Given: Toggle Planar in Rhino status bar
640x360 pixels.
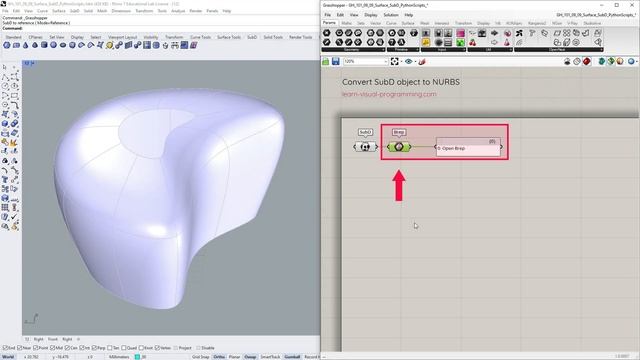Looking at the screenshot, I should tap(234, 357).
